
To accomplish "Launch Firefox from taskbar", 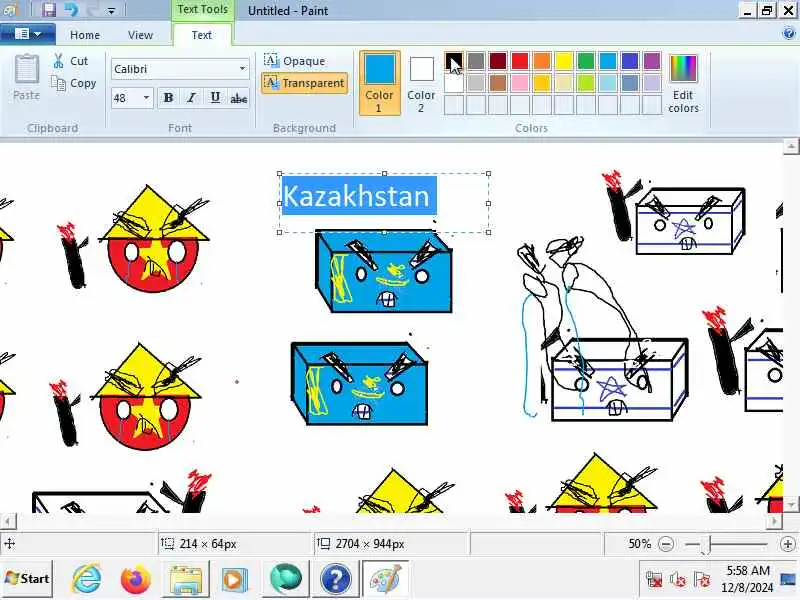I will point(135,579).
